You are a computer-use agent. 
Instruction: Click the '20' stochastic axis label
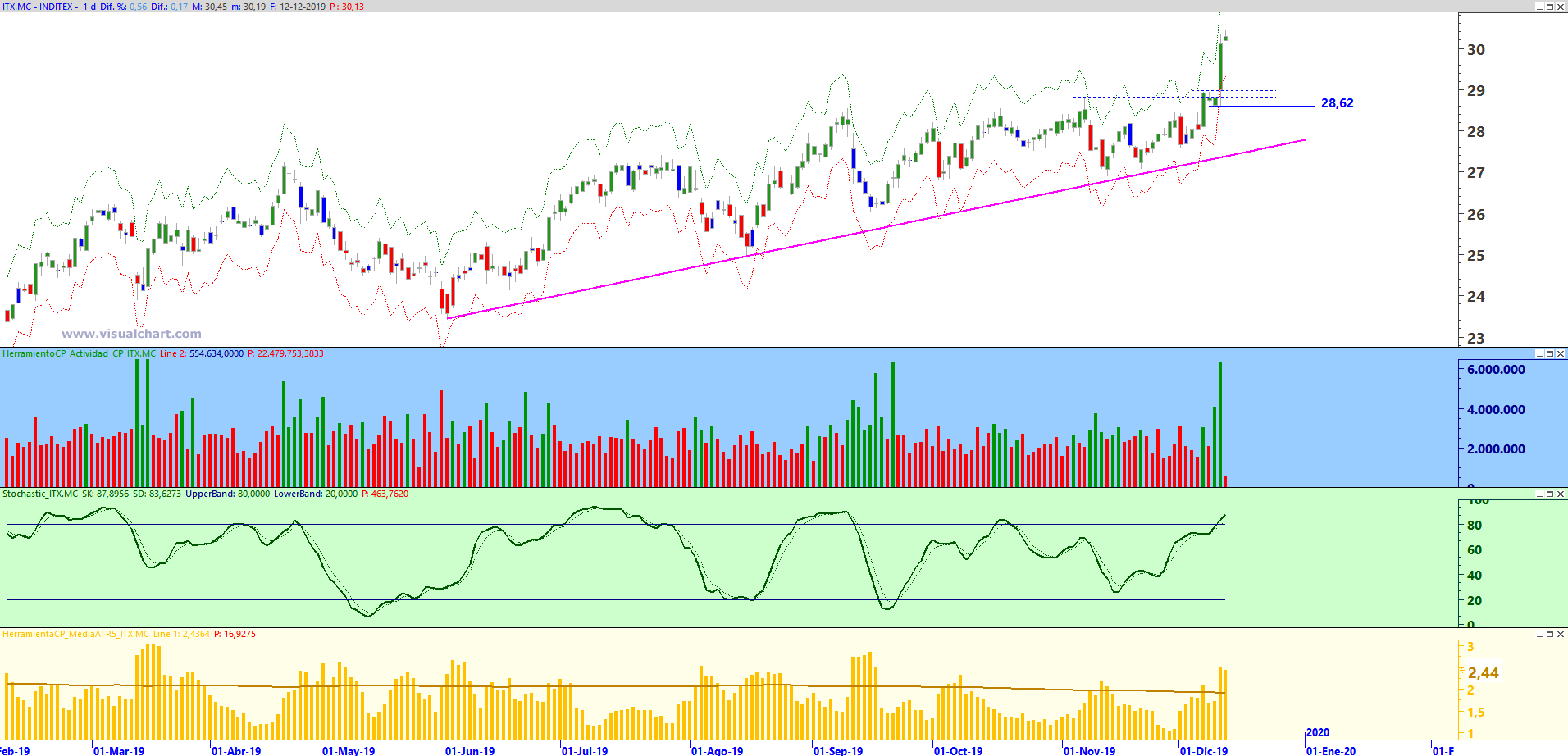pos(1475,601)
